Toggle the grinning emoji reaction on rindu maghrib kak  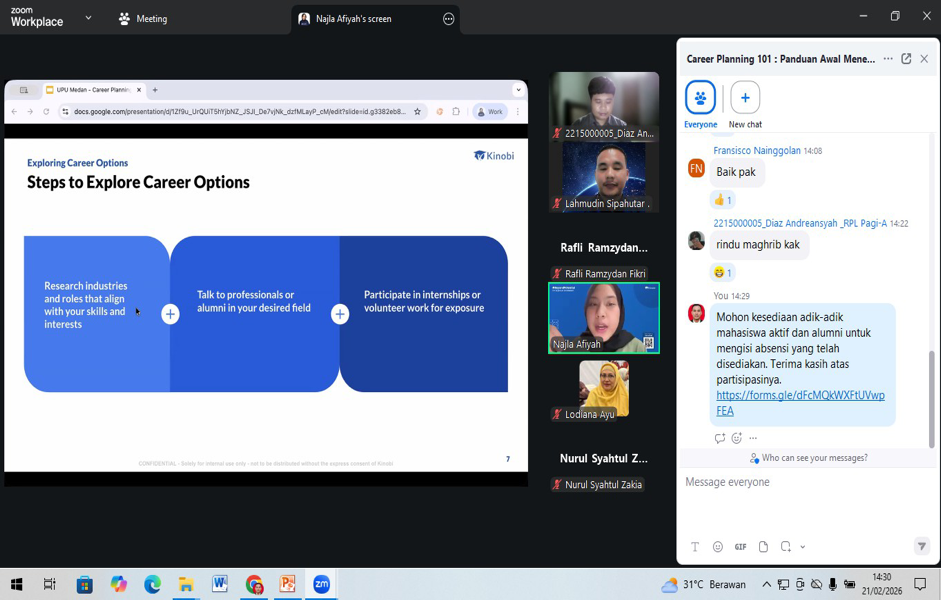coord(723,273)
